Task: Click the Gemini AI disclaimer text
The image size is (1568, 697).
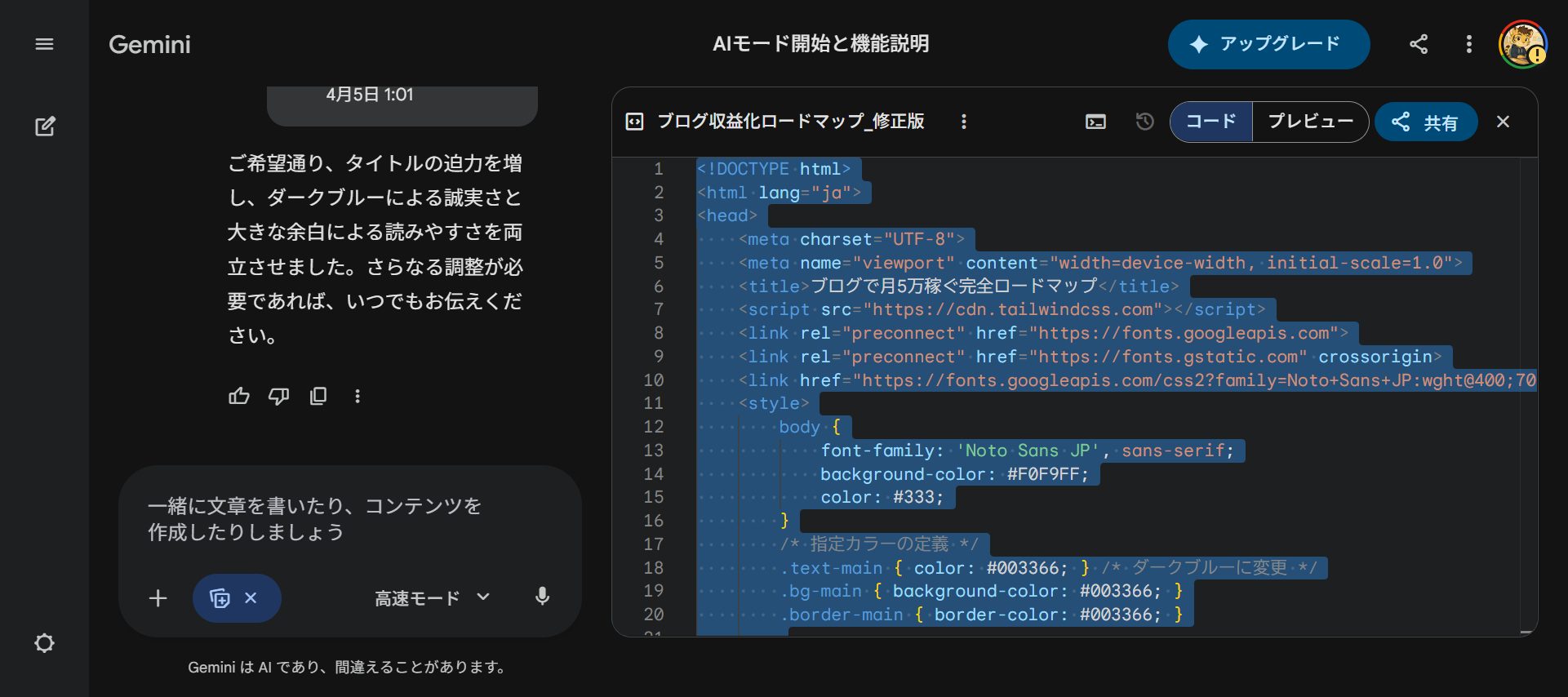Action: click(x=347, y=668)
